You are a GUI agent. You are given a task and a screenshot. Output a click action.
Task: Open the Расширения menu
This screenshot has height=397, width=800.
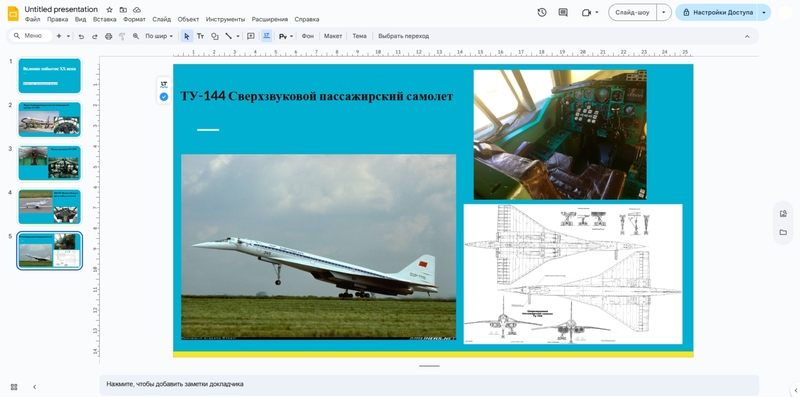click(269, 19)
